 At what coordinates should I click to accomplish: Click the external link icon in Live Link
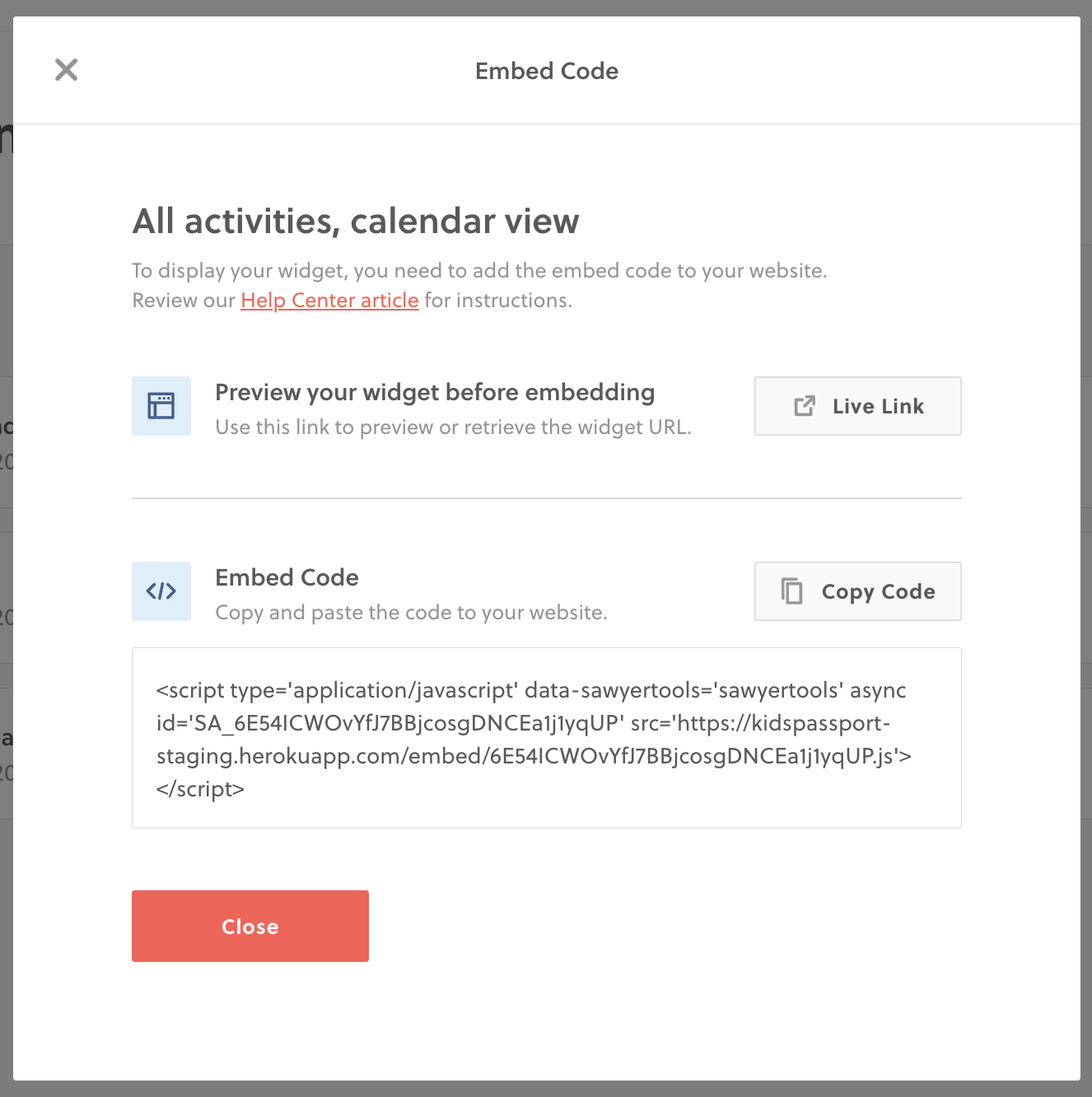[805, 406]
